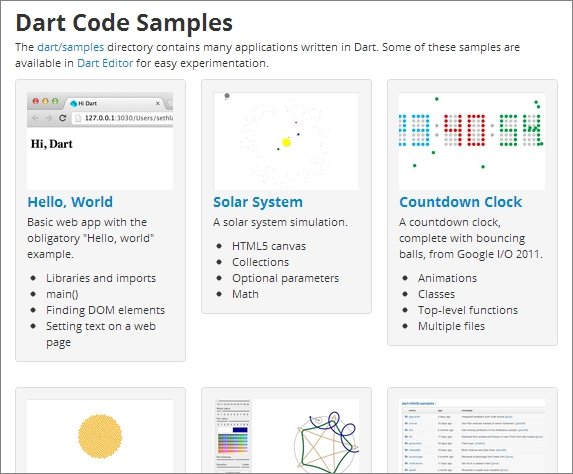Click the spirograph drawing thumbnail
The image size is (573, 474).
286,436
